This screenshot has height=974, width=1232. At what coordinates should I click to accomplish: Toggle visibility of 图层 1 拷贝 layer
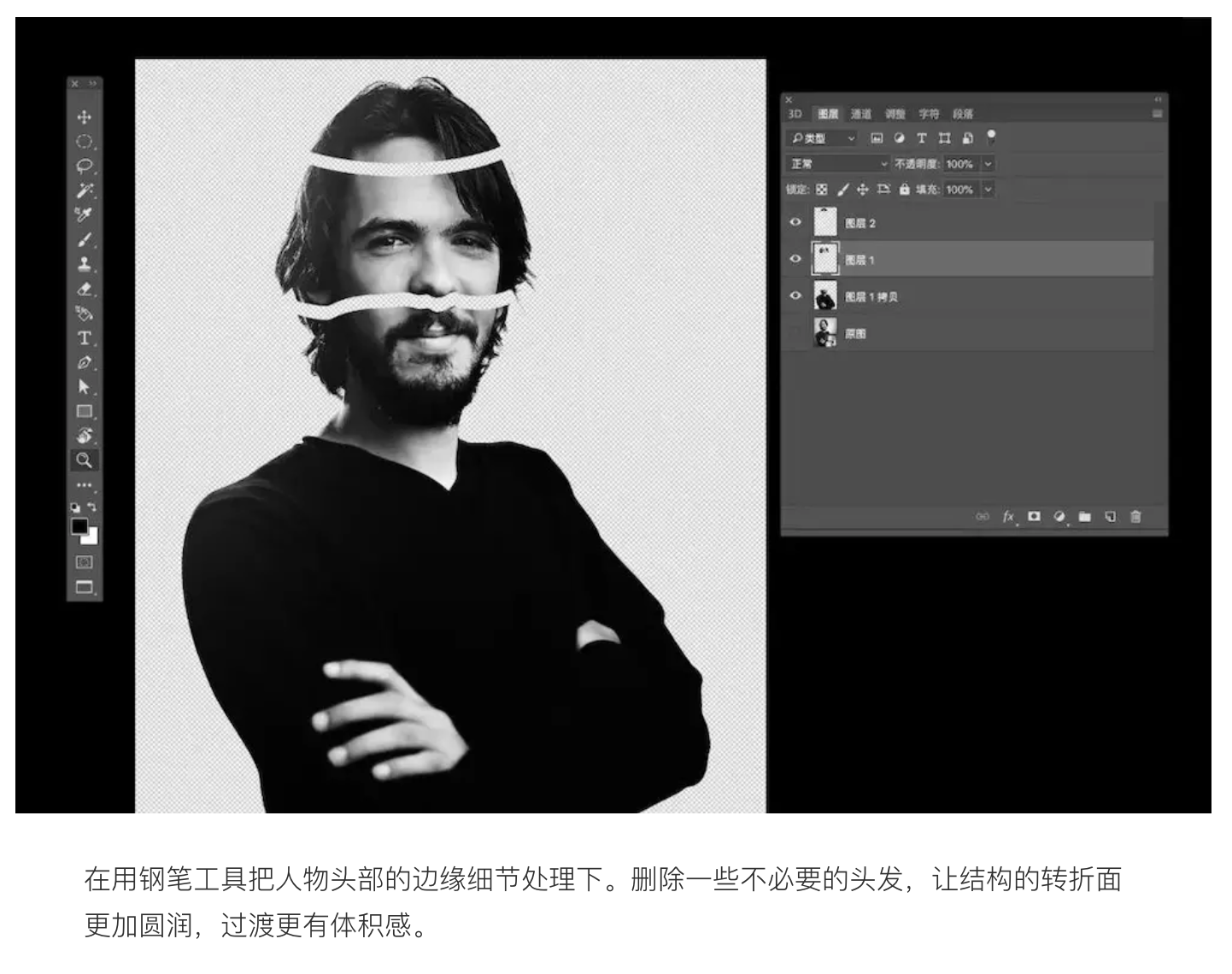[795, 296]
